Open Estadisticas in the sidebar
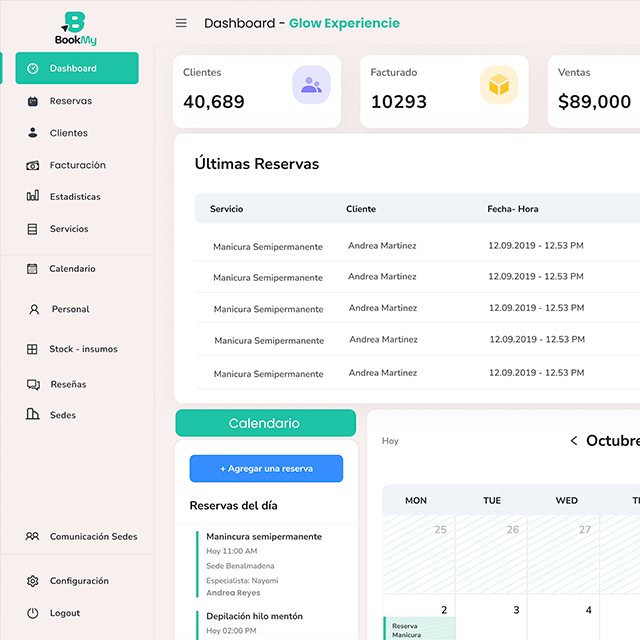The image size is (640, 640). tap(75, 197)
